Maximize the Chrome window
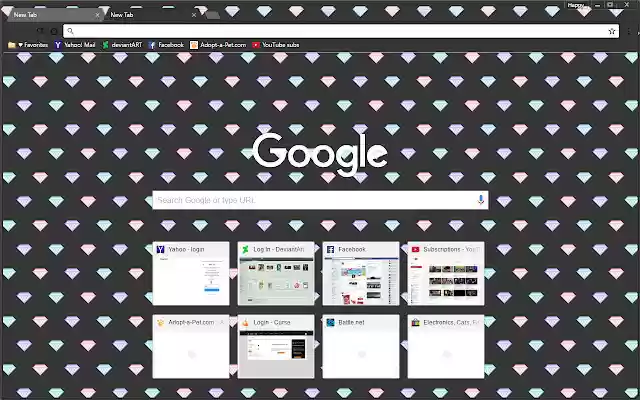 (610, 5)
